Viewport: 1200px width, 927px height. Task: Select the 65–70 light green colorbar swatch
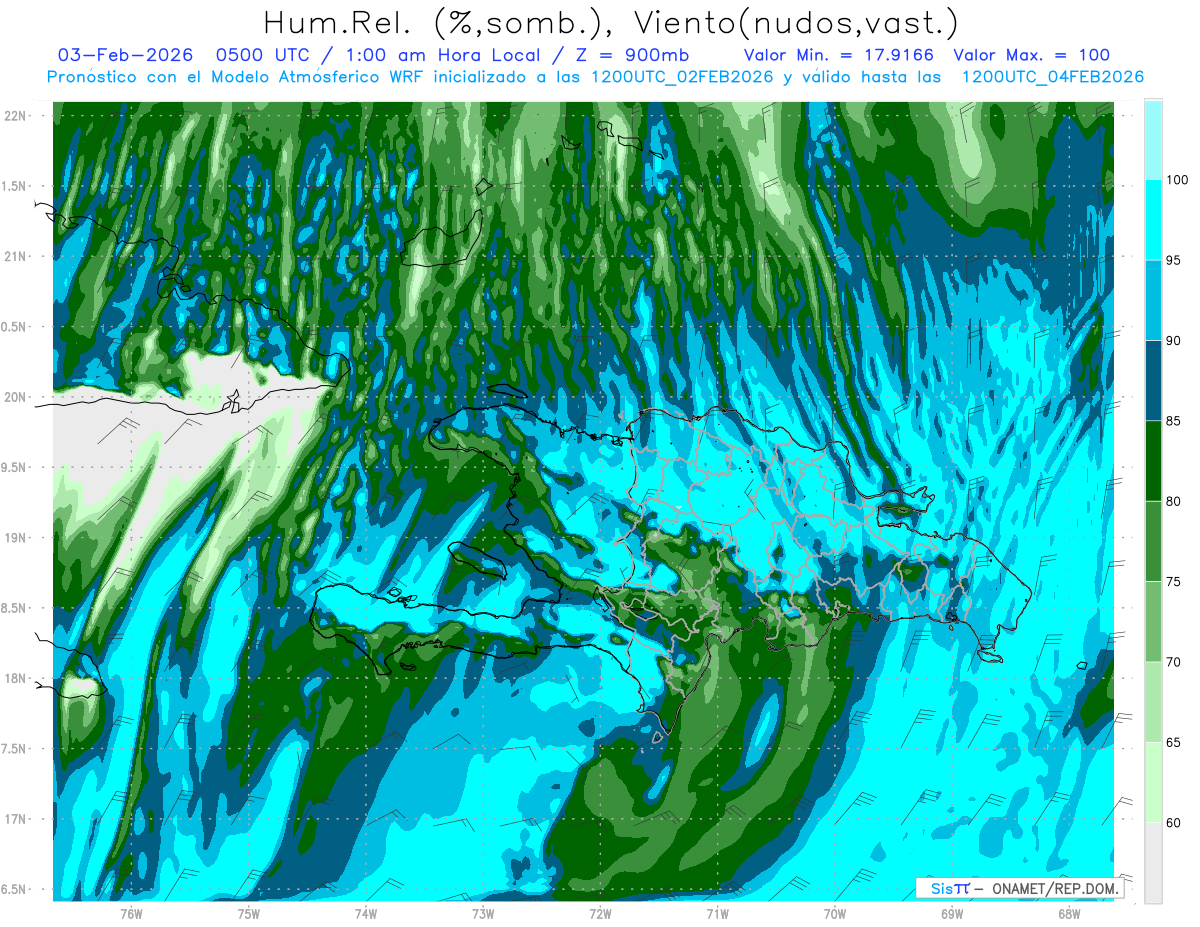pos(1153,702)
